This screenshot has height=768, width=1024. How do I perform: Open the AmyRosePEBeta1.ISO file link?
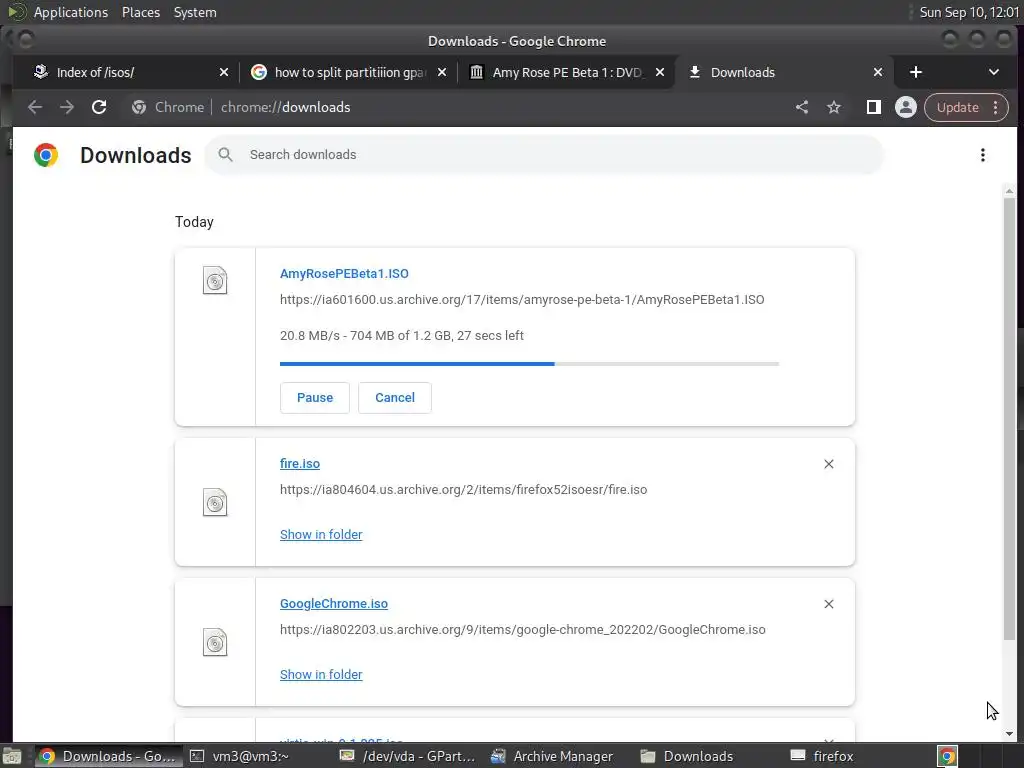tap(344, 274)
